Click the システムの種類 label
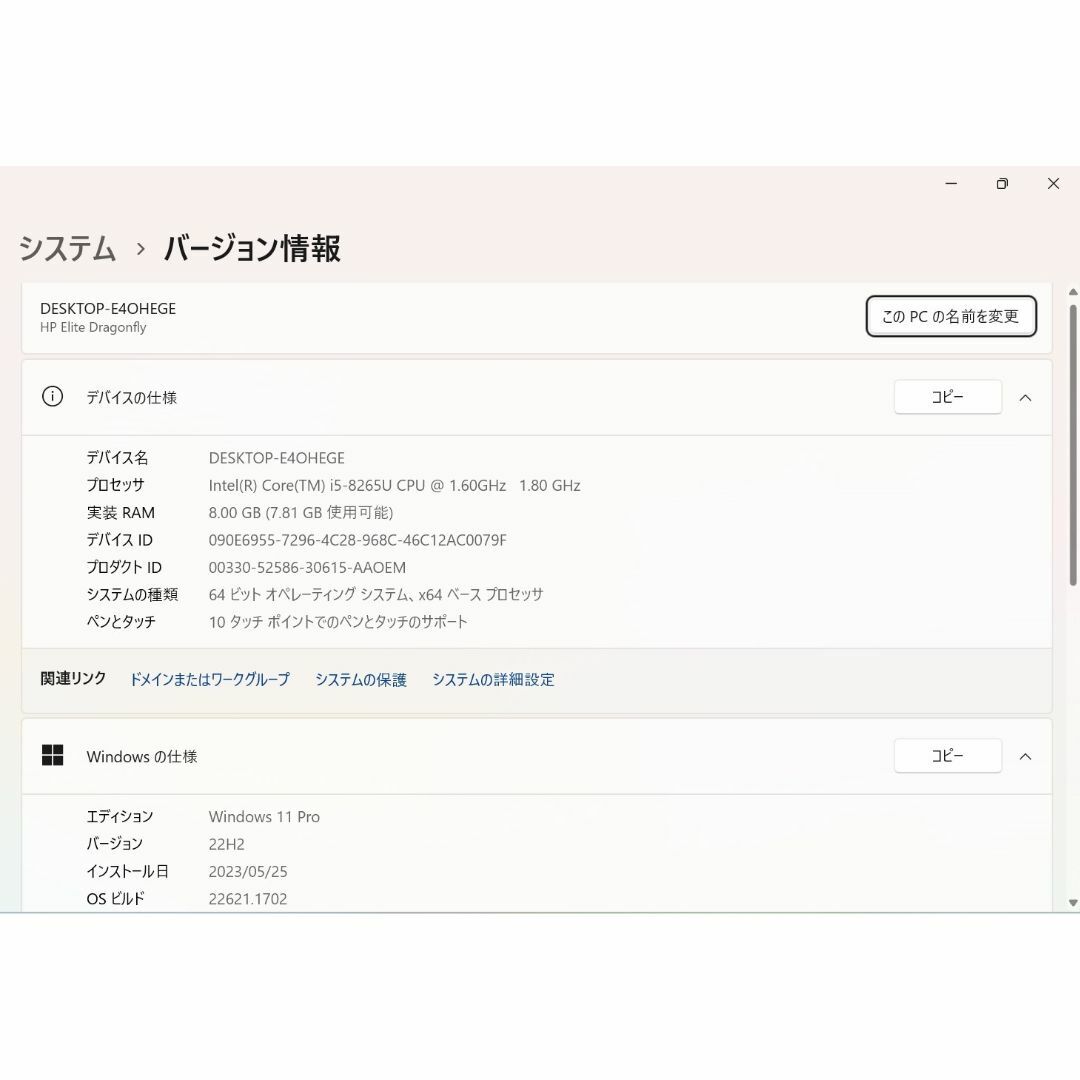This screenshot has width=1080, height=1080. tap(132, 594)
